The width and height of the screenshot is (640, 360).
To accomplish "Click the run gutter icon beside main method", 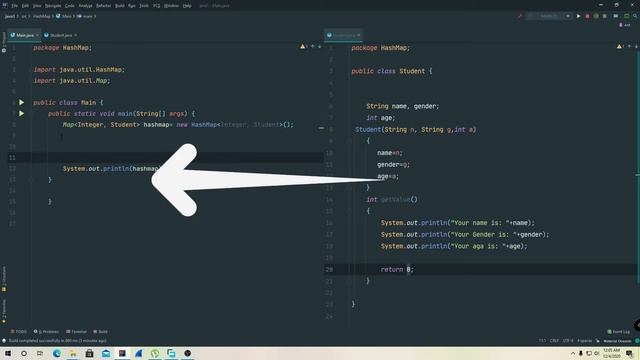I will 21,113.
